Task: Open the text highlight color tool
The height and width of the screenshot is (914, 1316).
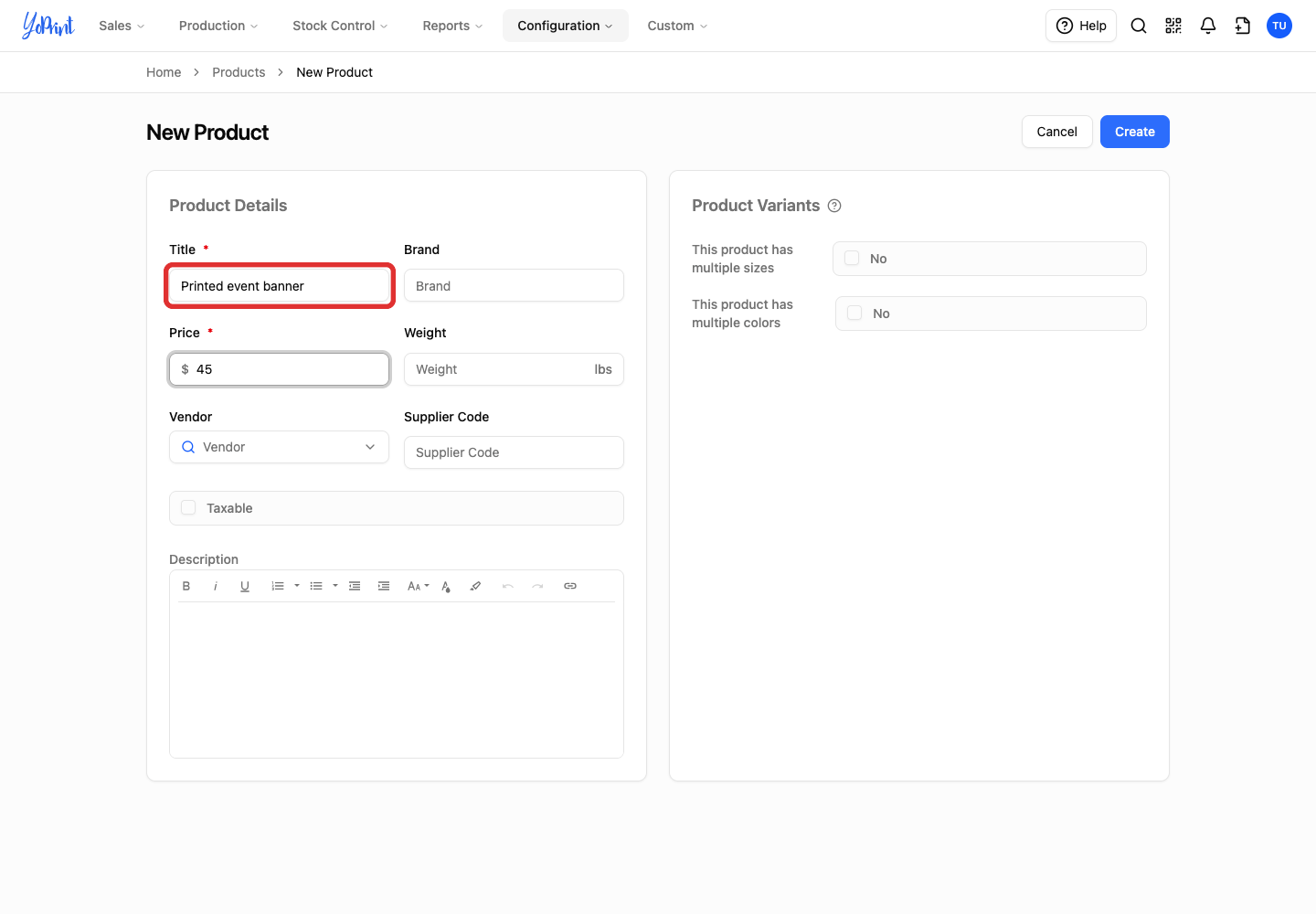Action: pos(475,586)
